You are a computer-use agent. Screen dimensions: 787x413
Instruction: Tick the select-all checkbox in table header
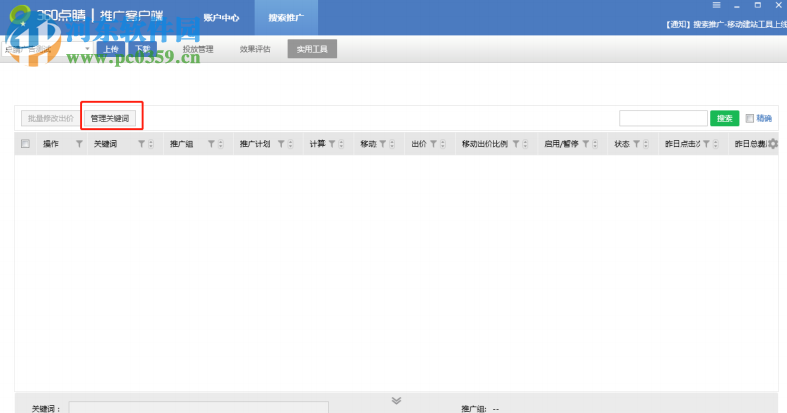tap(26, 144)
